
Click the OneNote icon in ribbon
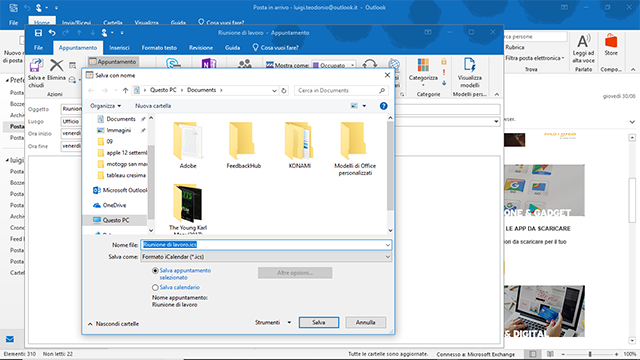(209, 64)
